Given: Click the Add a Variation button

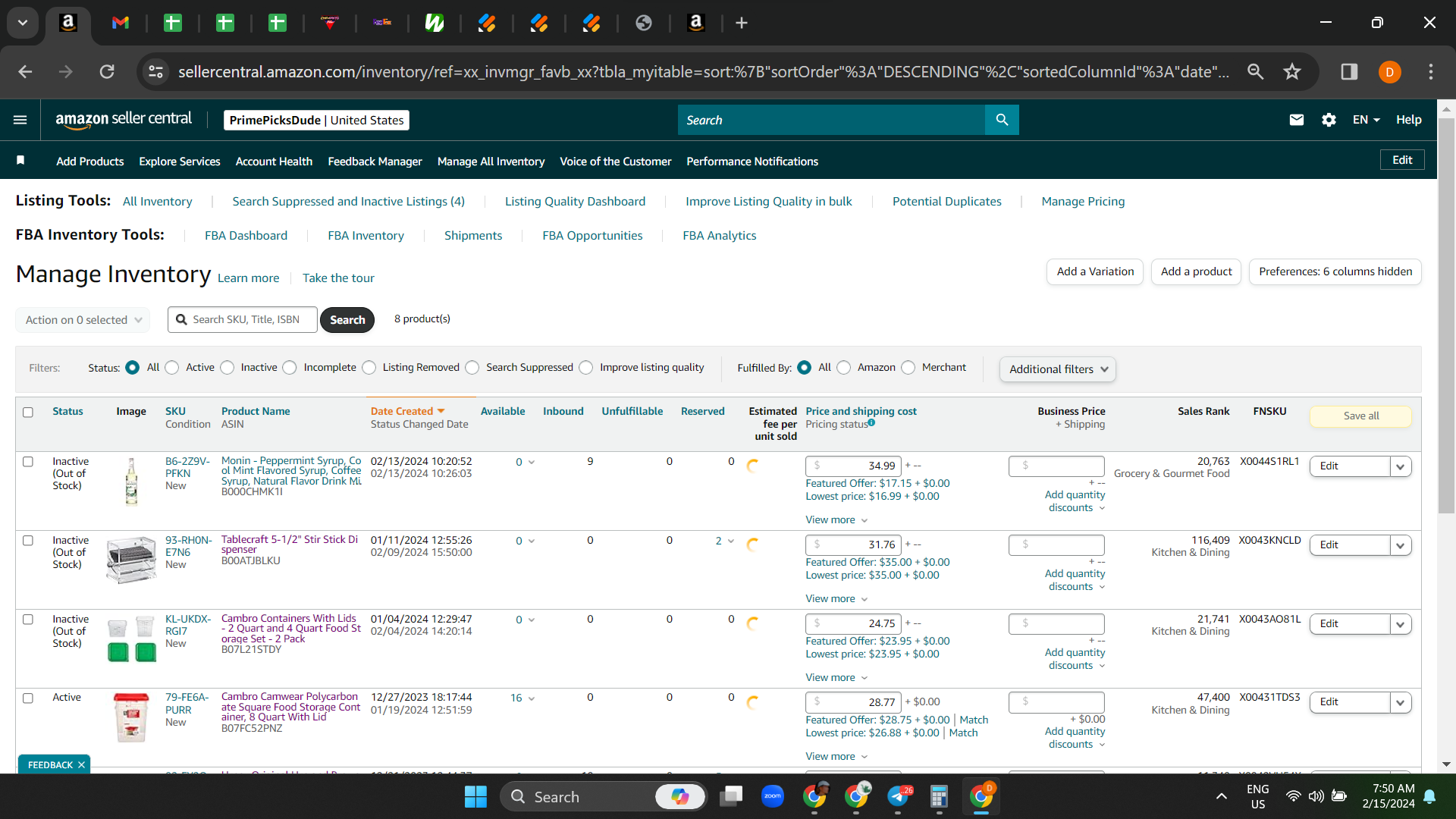Looking at the screenshot, I should (1095, 271).
